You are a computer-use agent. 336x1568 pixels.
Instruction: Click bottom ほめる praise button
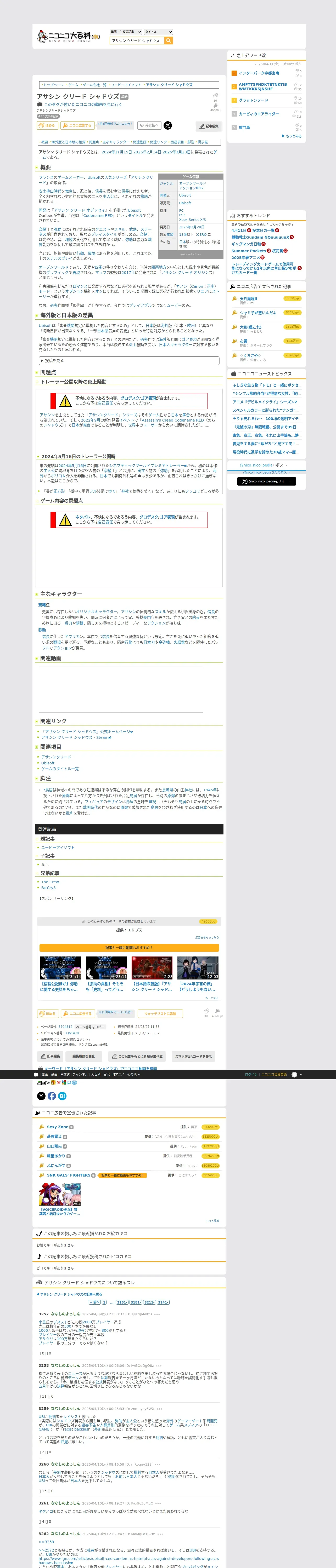(48, 1013)
